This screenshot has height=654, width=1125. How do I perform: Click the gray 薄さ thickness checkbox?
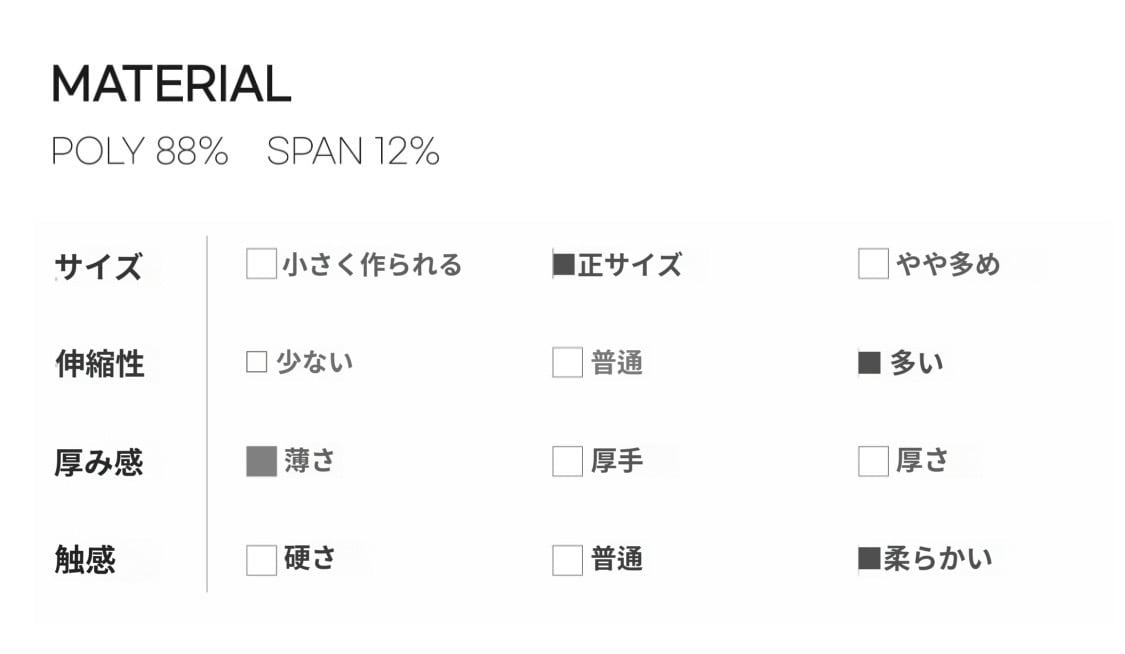point(261,461)
